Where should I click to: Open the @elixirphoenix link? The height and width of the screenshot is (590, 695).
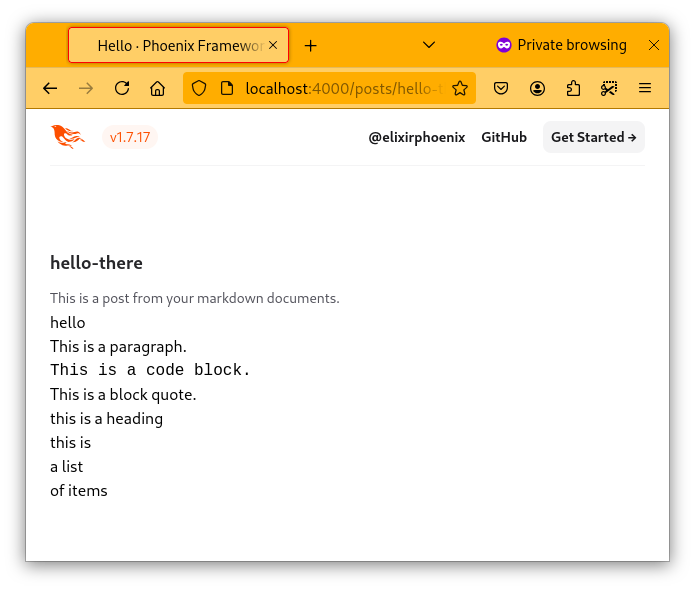point(416,137)
